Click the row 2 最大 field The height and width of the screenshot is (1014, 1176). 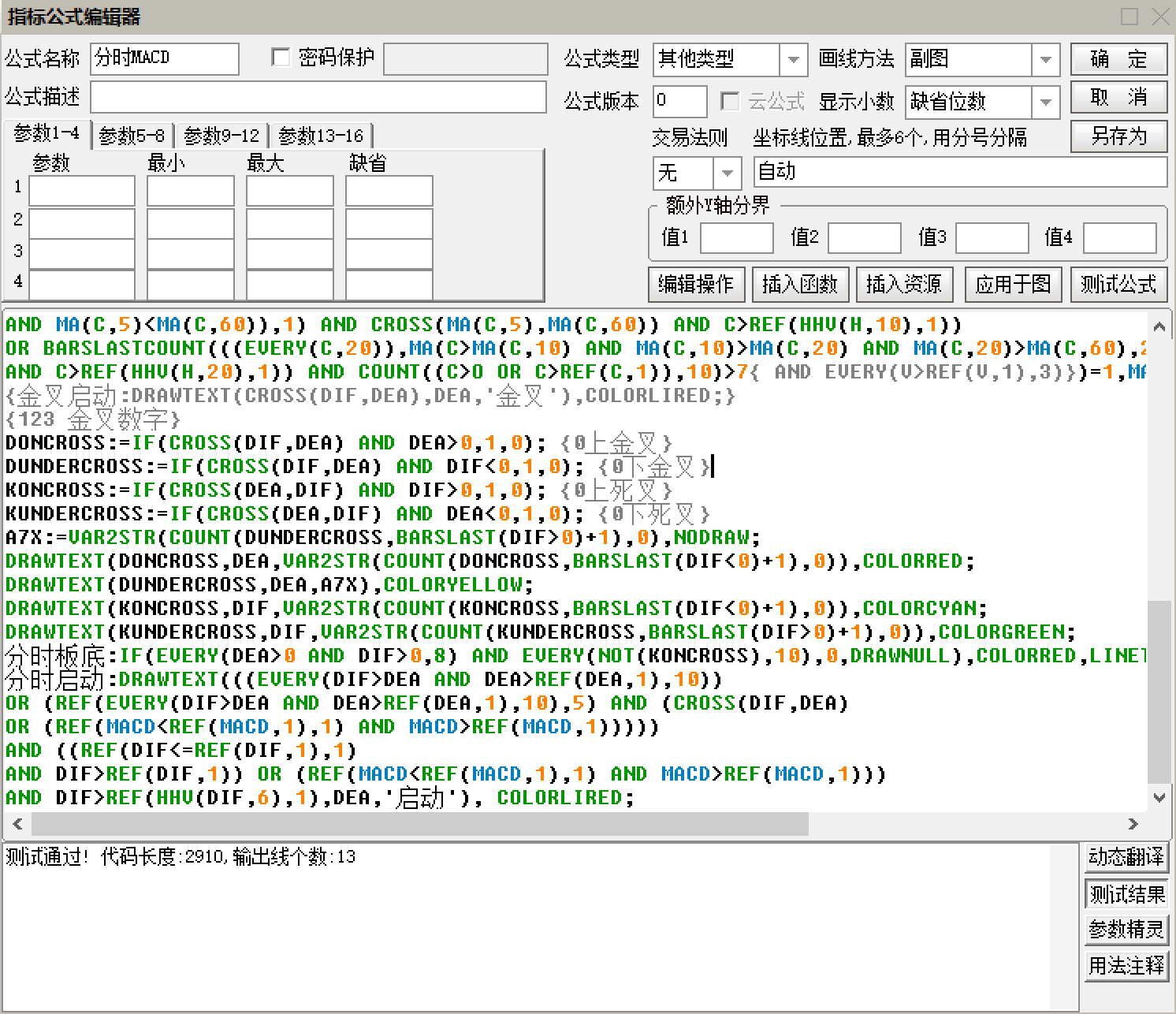click(x=289, y=223)
